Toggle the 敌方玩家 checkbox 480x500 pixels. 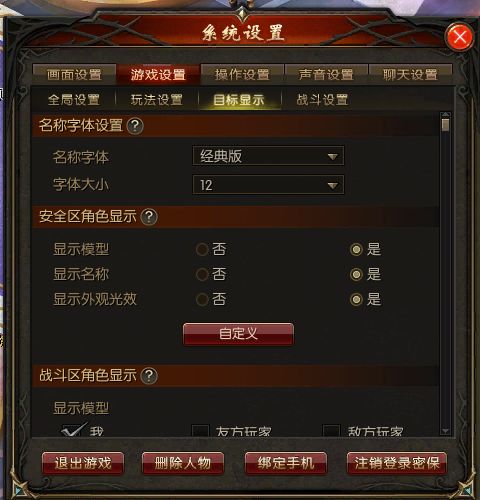(332, 430)
